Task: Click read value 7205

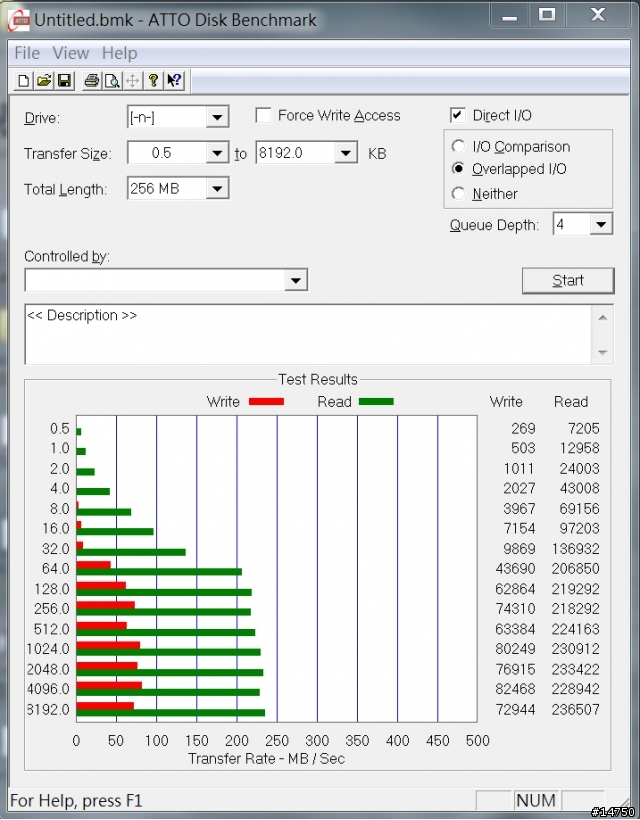Action: click(x=584, y=428)
